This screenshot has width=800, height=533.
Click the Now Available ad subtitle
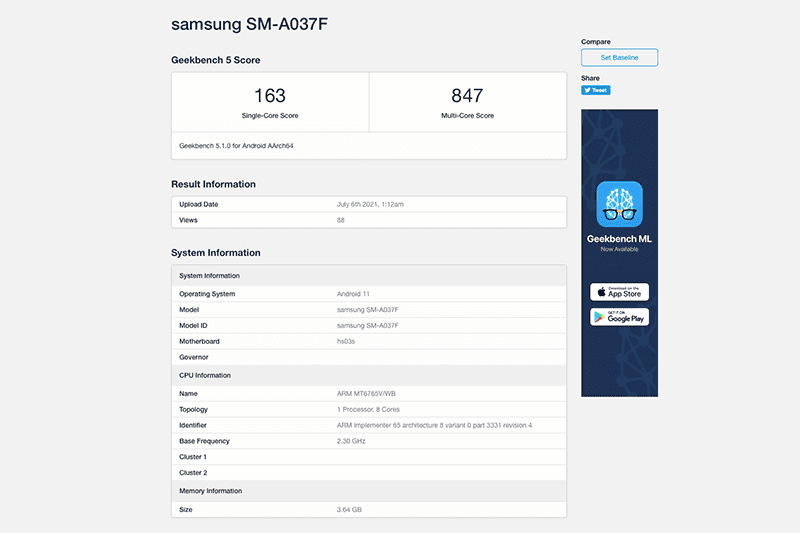pyautogui.click(x=619, y=249)
